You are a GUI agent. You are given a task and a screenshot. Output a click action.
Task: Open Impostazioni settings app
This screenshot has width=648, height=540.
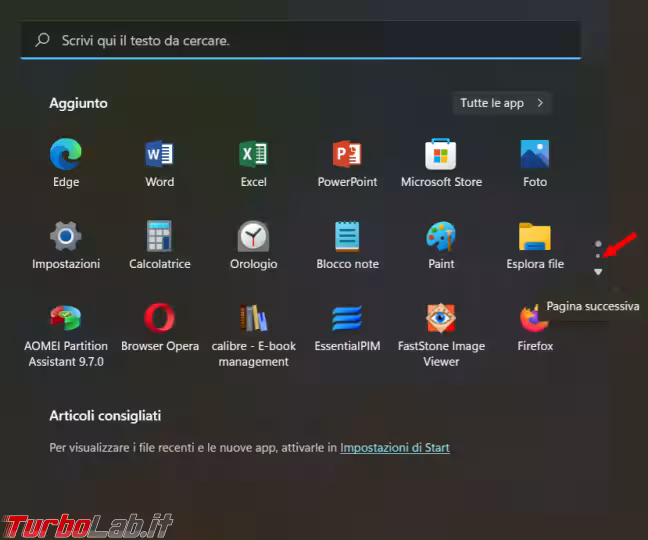click(66, 245)
